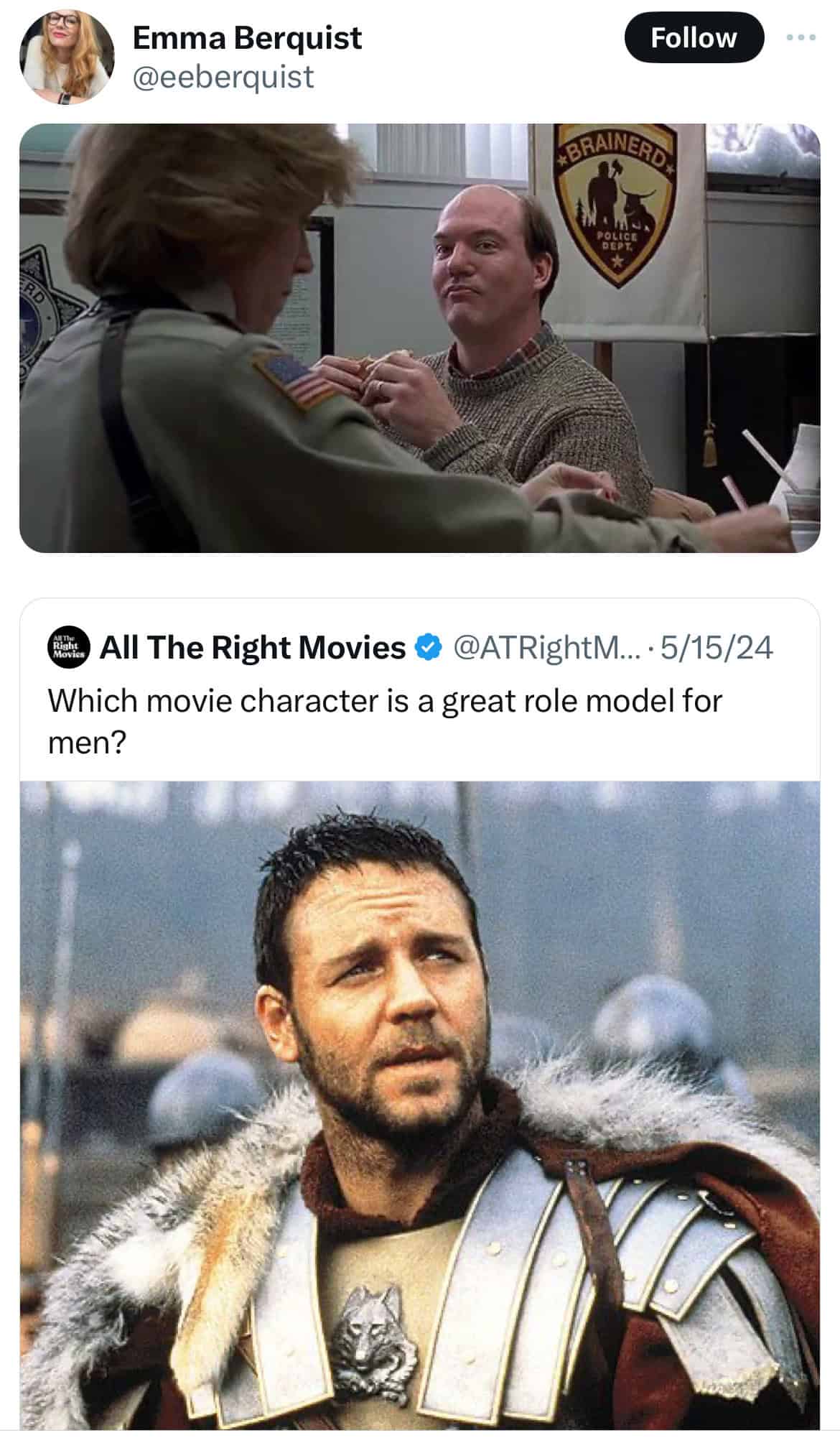Open the quoted tweet text about role models

click(385, 722)
